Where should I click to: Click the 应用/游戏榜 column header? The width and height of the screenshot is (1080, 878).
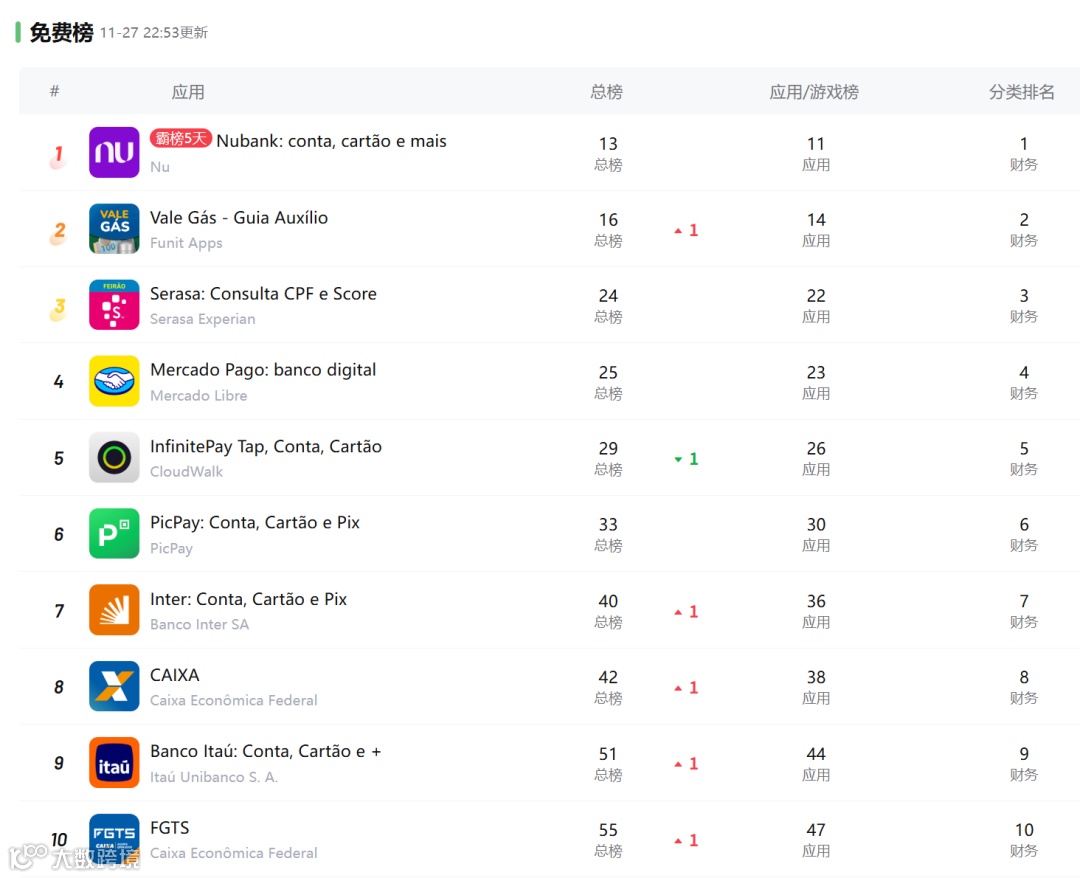coord(813,92)
